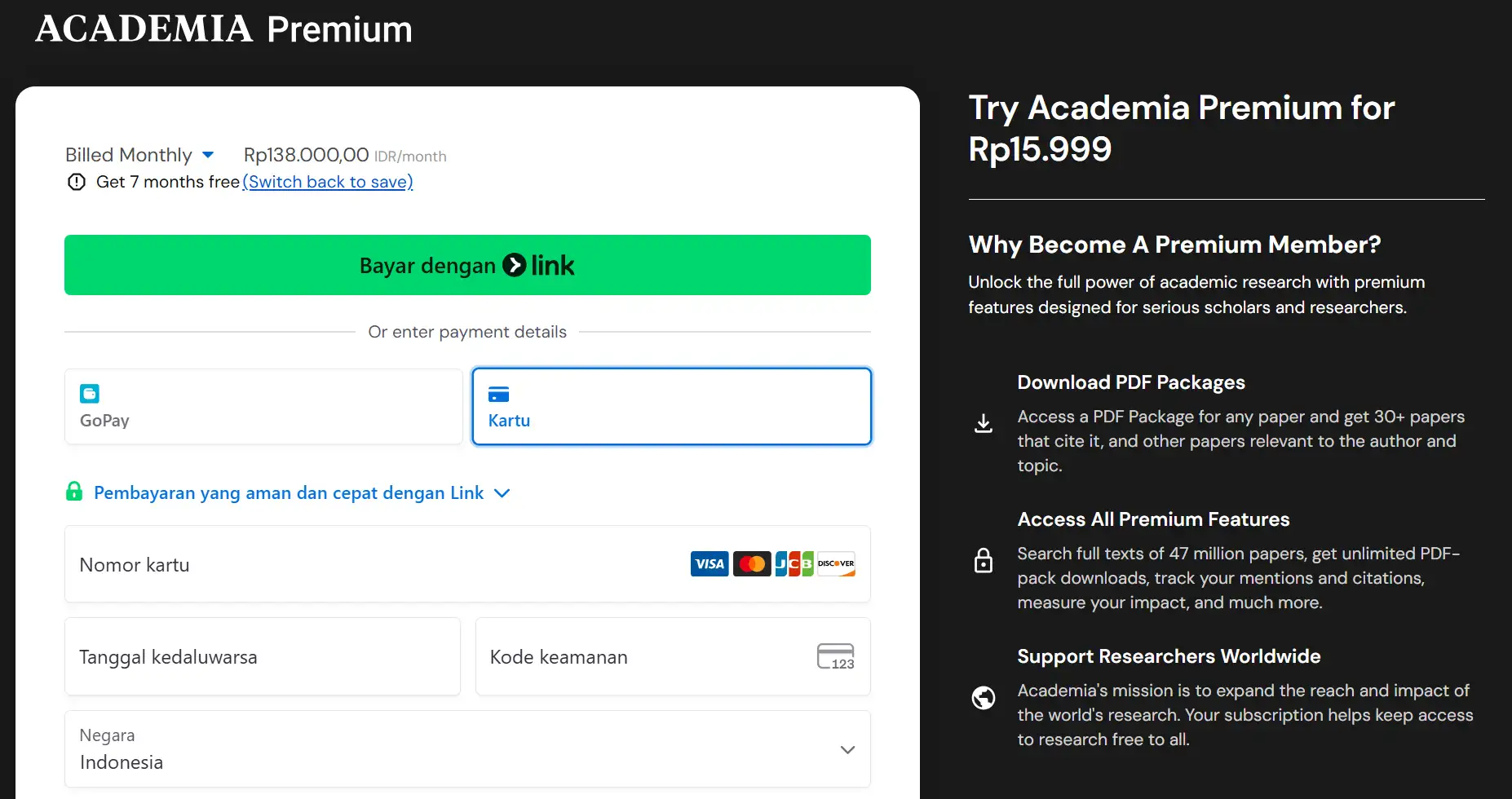Click the CVC card icon in security code field

tap(835, 656)
